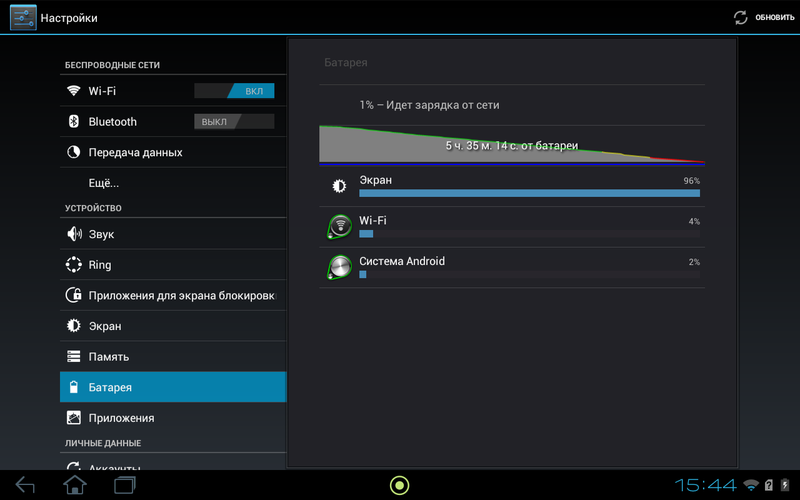Select Память in settings list
This screenshot has width=800, height=500.
coord(173,357)
